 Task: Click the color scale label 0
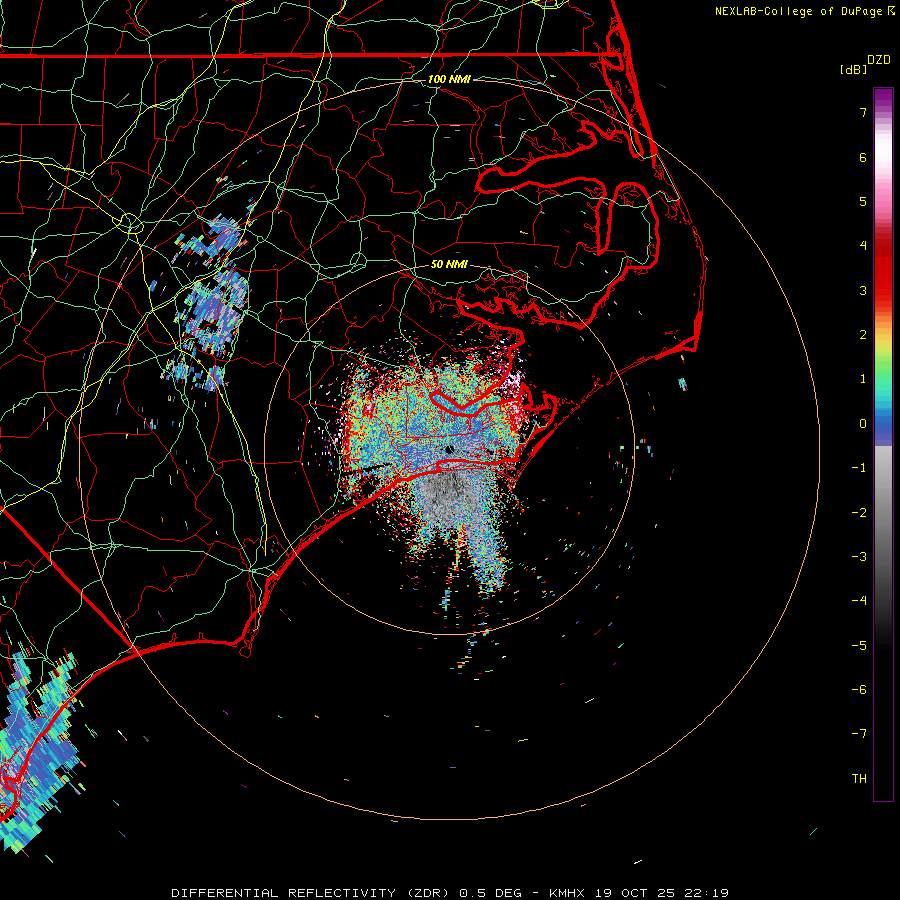point(863,424)
